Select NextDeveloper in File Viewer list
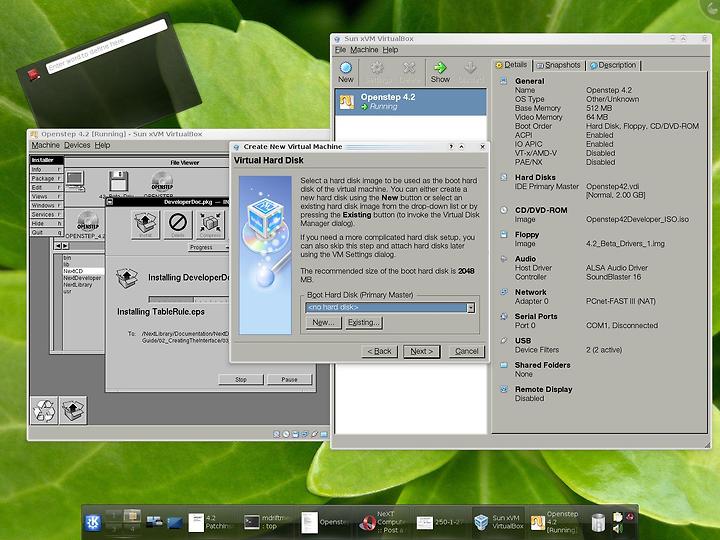 82,278
